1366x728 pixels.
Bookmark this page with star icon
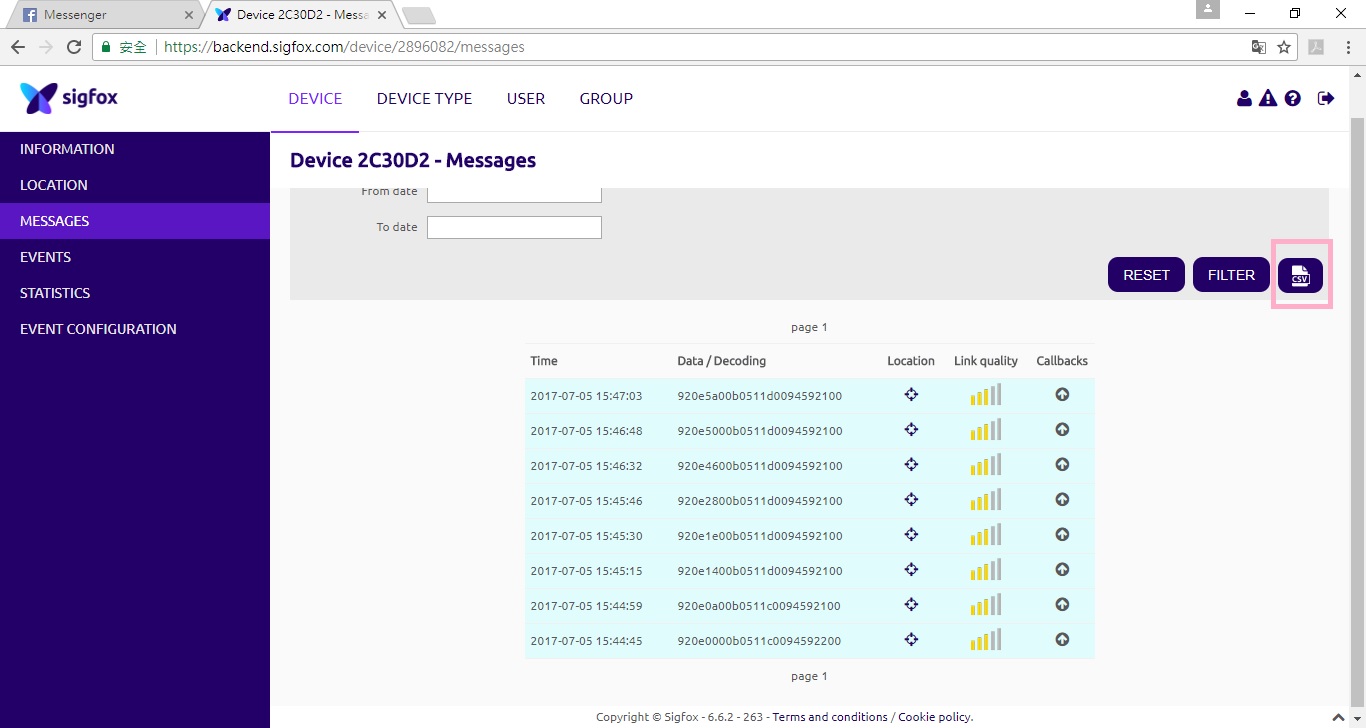tap(1284, 47)
